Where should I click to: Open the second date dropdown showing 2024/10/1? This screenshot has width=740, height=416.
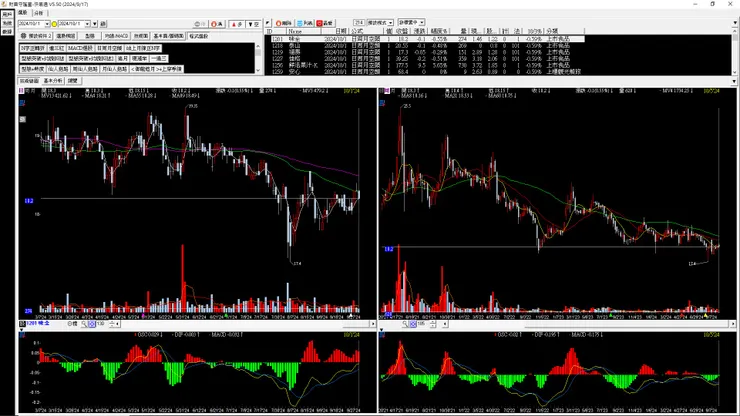click(x=87, y=24)
